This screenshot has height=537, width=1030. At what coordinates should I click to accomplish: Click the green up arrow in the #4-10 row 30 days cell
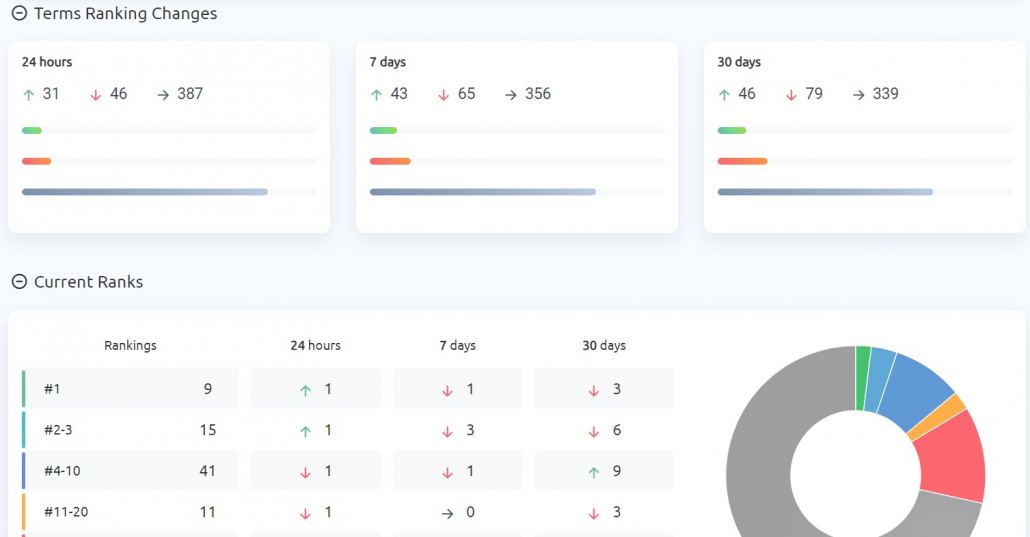(x=594, y=473)
